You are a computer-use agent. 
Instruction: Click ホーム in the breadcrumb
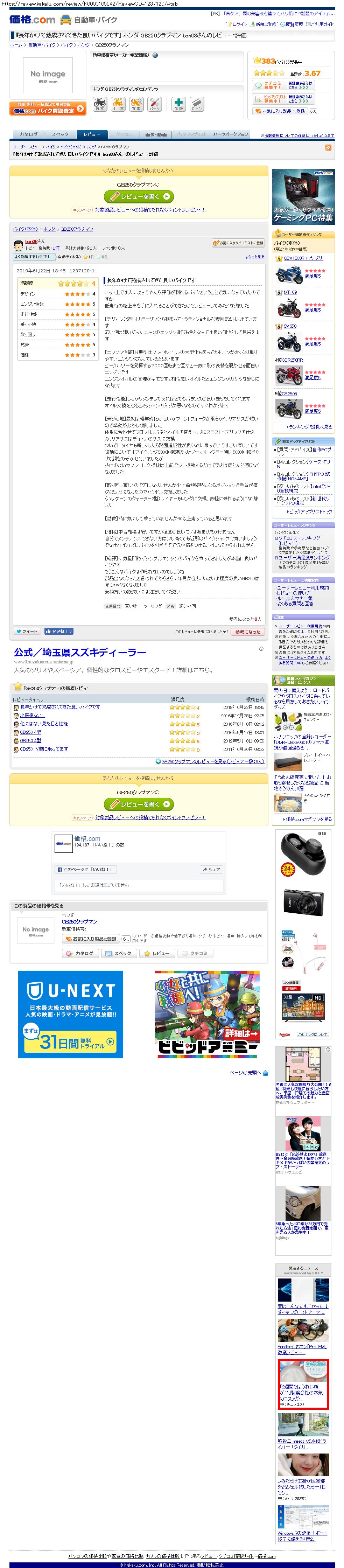(16, 45)
